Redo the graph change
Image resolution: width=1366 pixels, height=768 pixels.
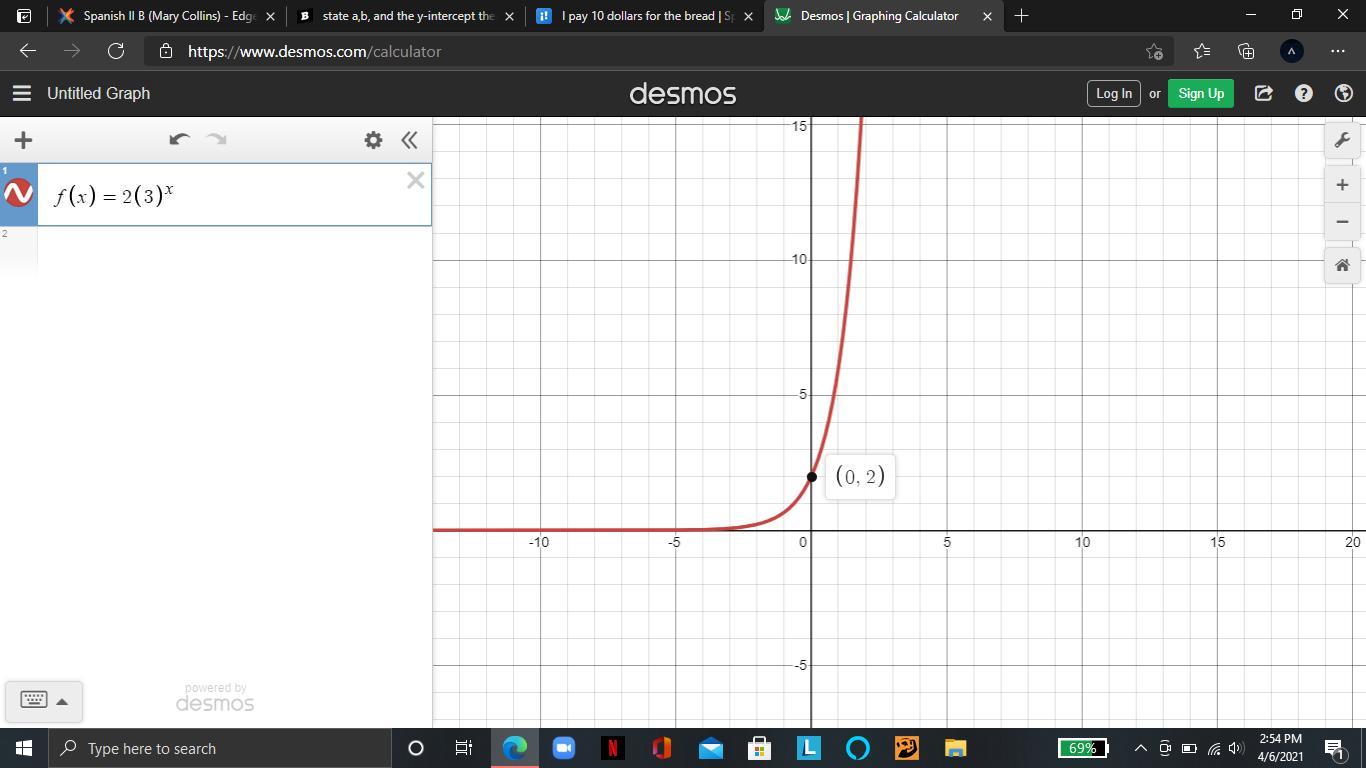click(216, 140)
